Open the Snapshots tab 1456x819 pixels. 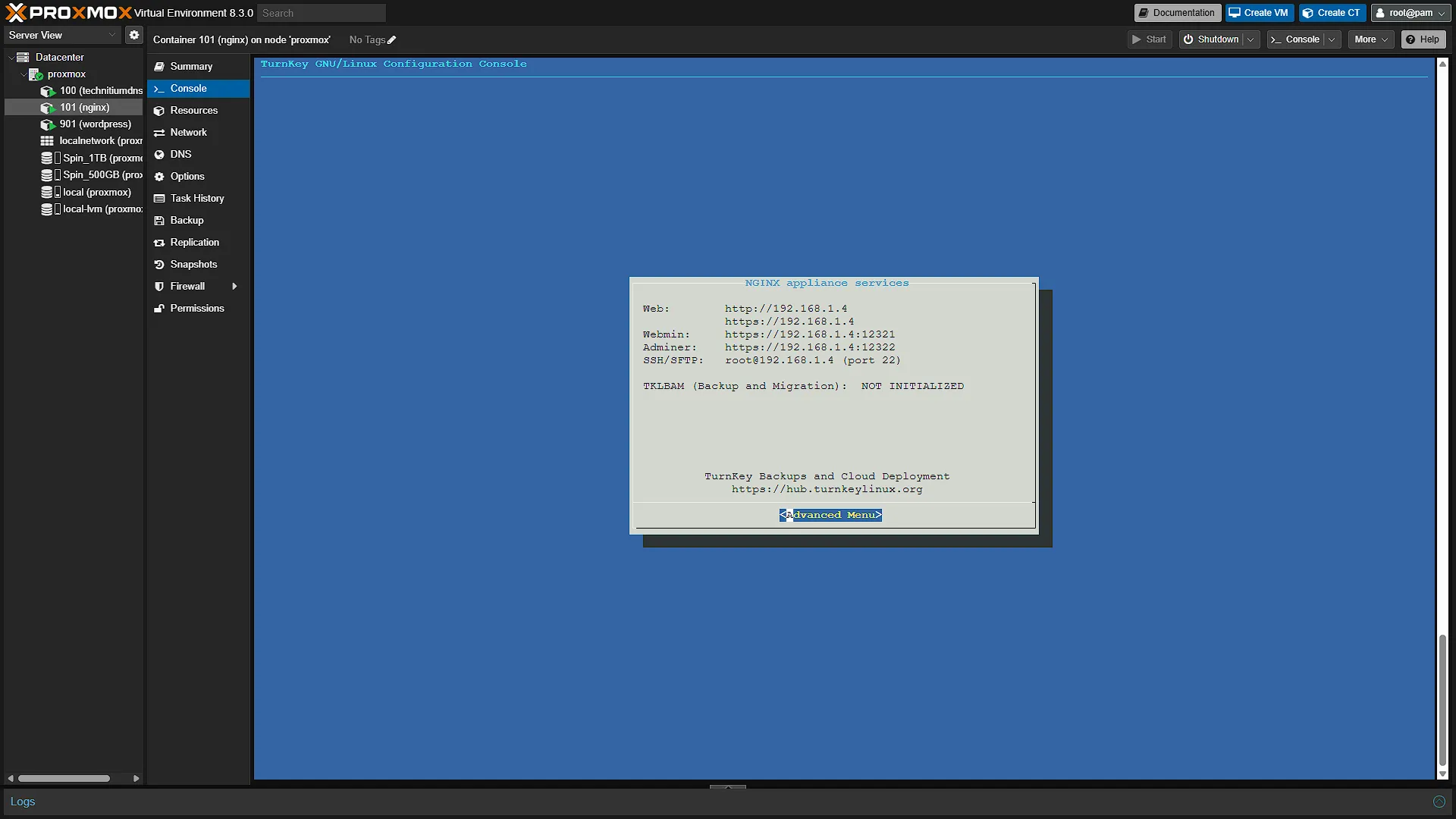198,265
